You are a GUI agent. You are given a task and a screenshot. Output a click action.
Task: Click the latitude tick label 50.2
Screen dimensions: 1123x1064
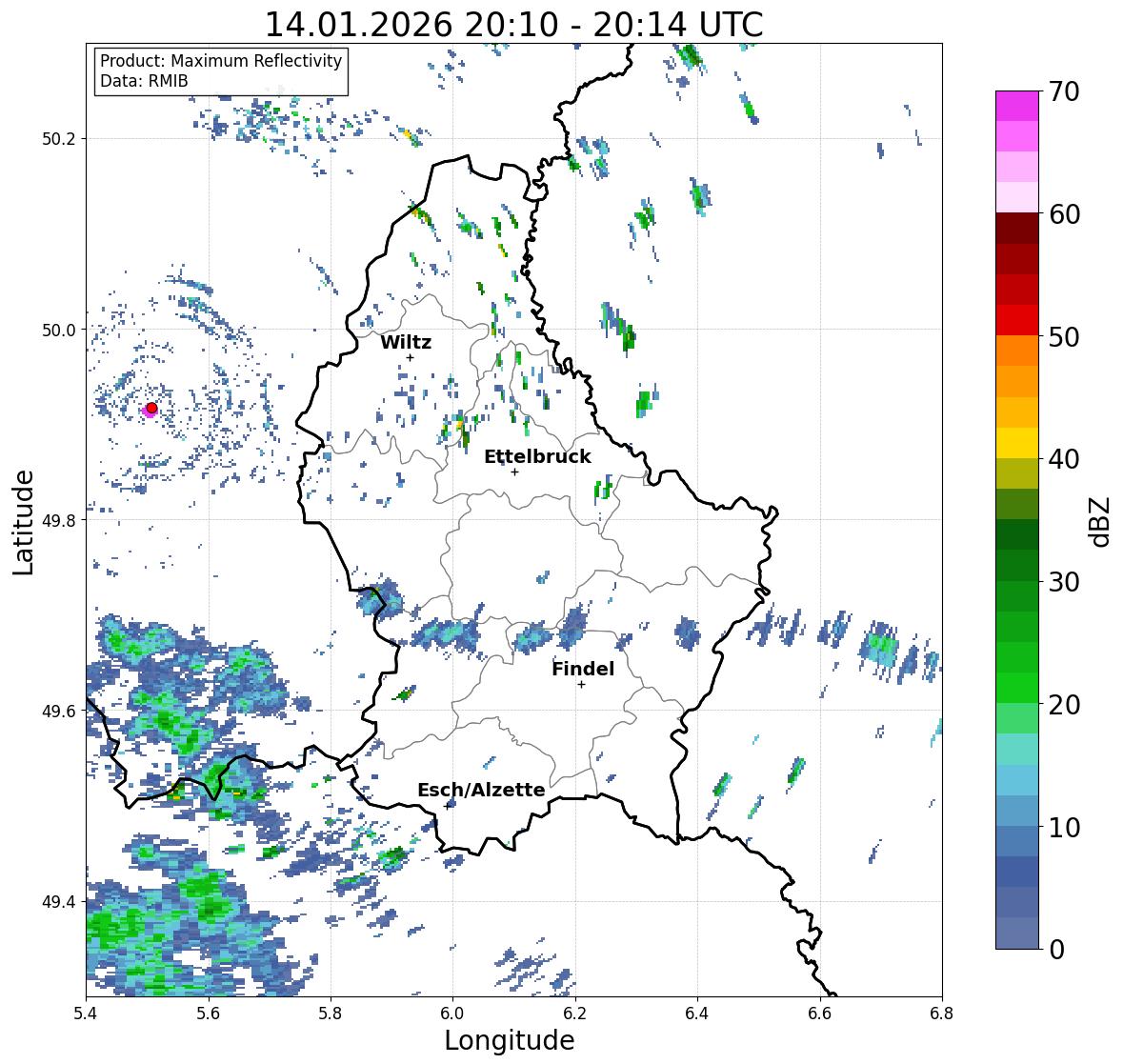59,139
